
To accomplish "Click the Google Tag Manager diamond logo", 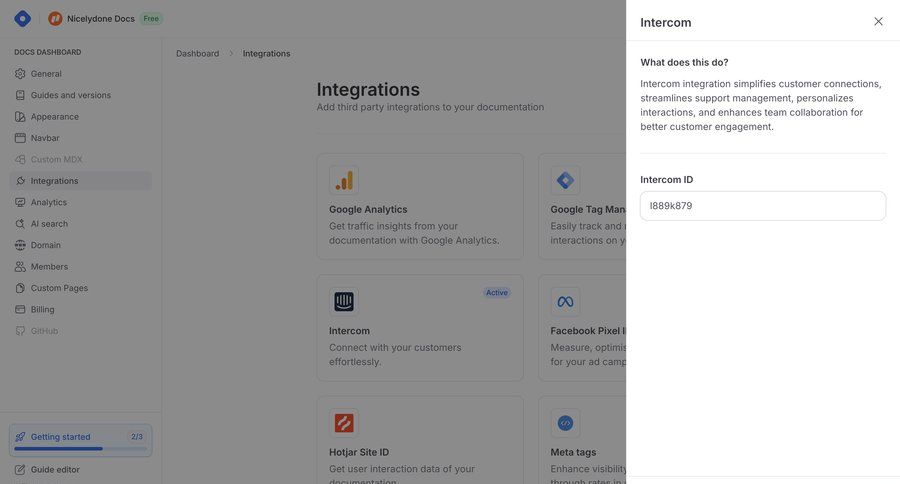I will point(565,180).
